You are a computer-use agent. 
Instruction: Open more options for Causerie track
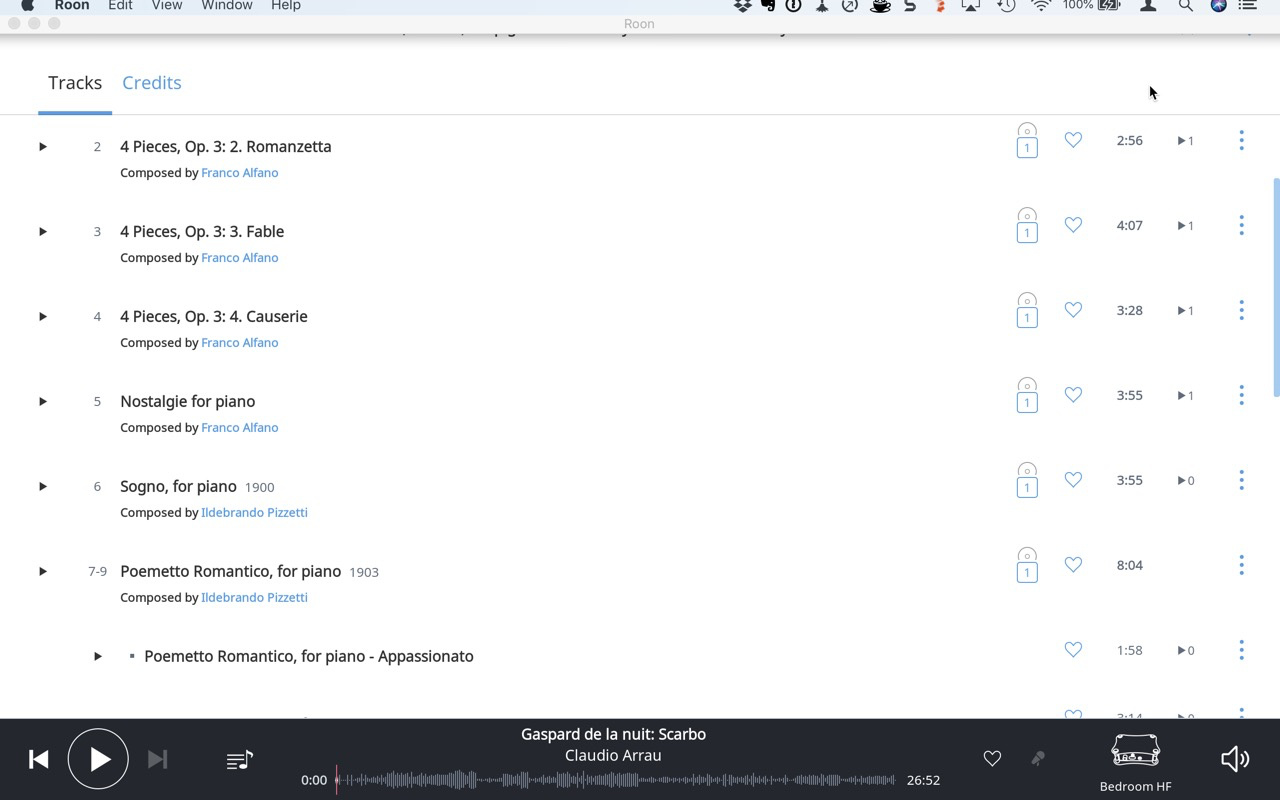pos(1241,310)
